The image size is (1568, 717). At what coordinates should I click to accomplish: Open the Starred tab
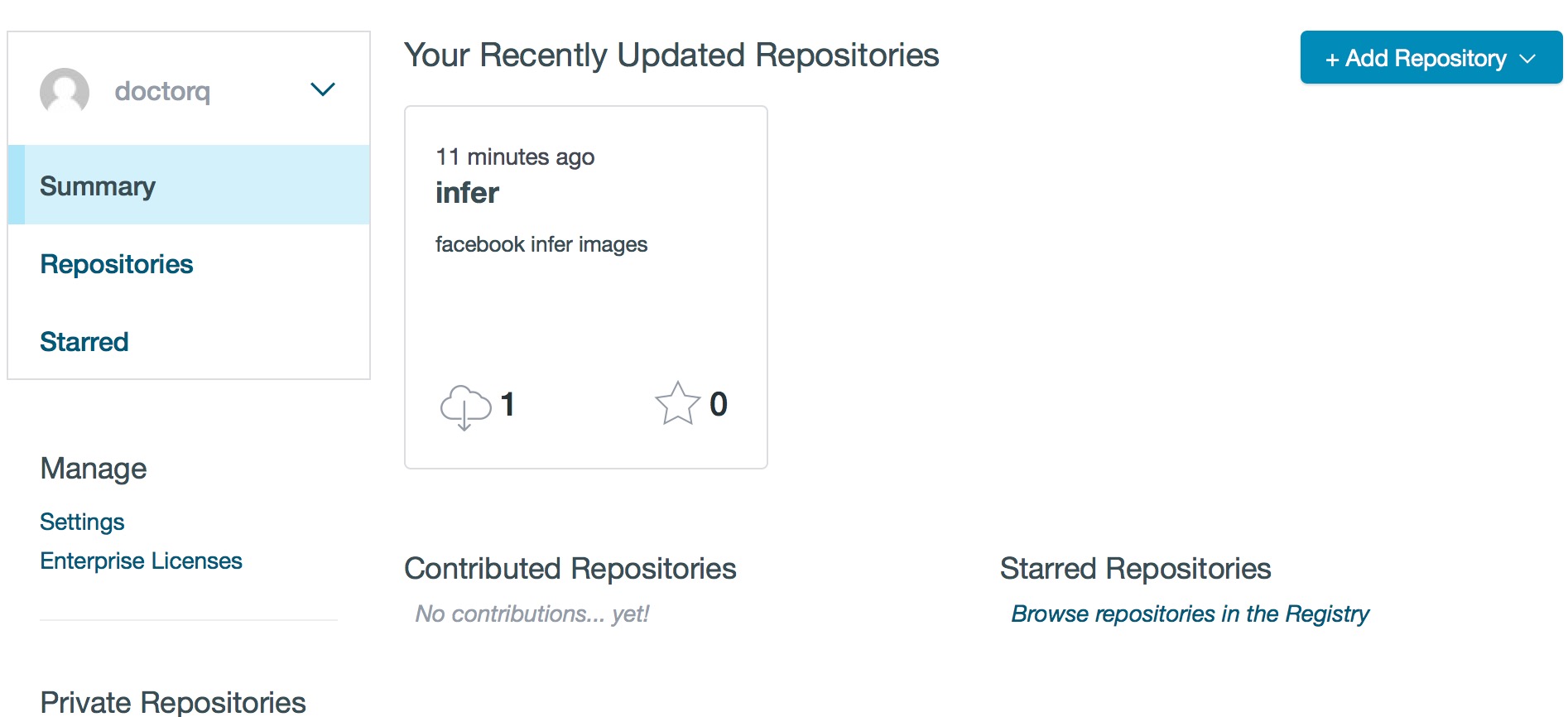[x=84, y=342]
